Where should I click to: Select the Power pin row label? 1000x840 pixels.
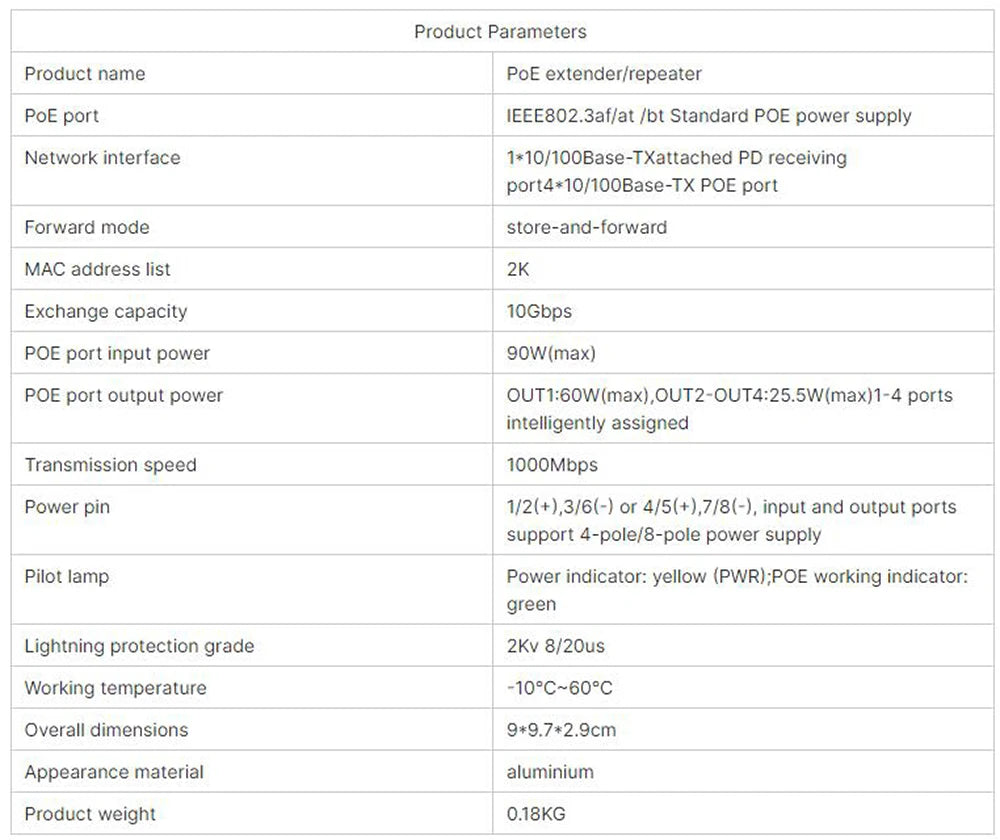click(x=67, y=507)
